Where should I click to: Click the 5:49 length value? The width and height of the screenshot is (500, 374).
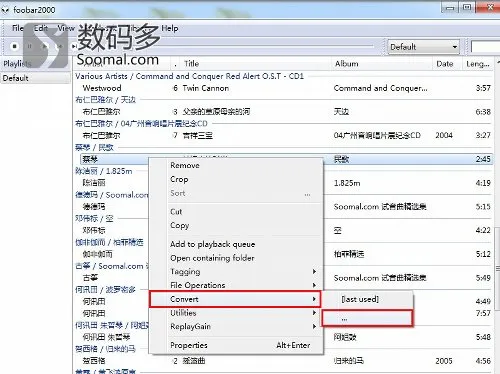(483, 278)
